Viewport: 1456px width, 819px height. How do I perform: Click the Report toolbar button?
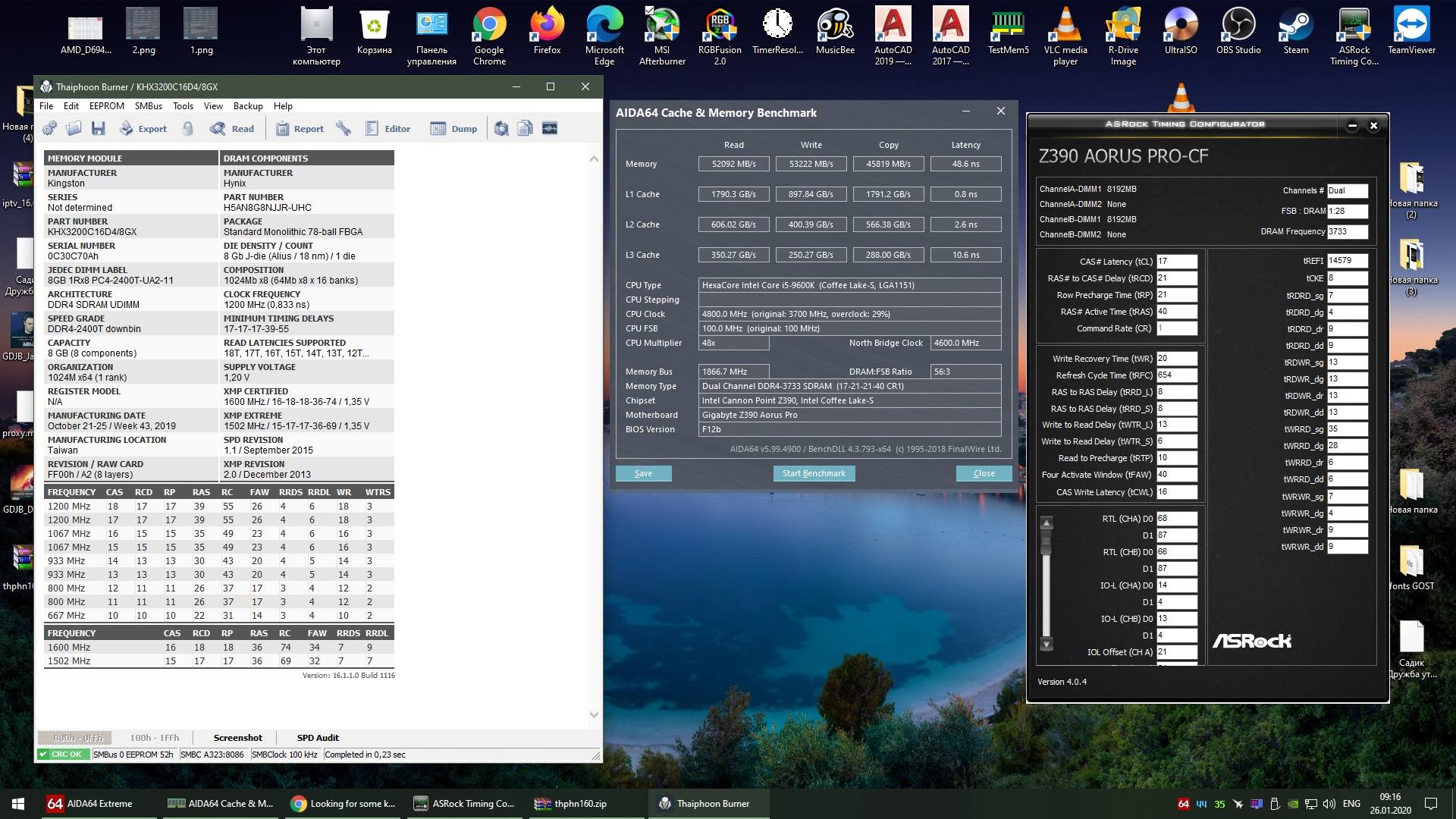(x=300, y=129)
